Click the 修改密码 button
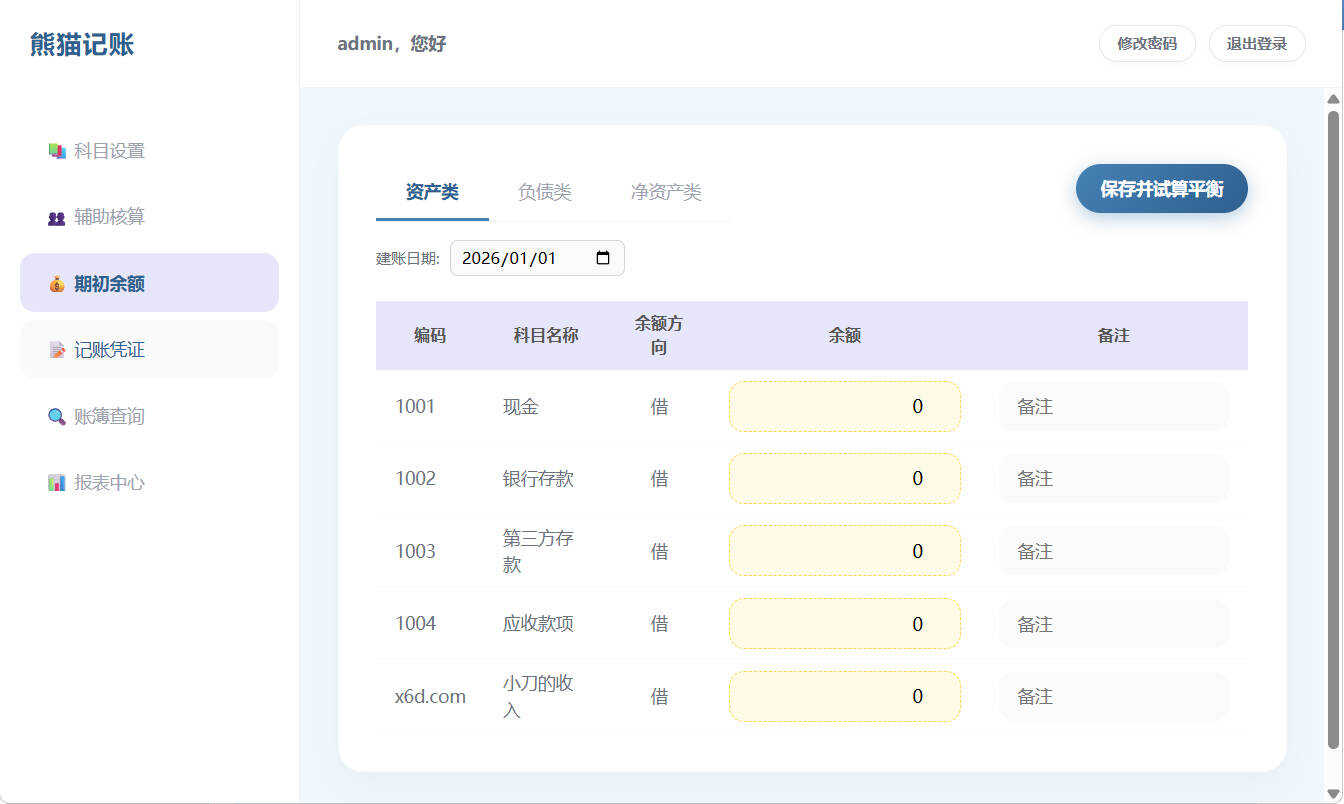The image size is (1344, 804). [1147, 44]
